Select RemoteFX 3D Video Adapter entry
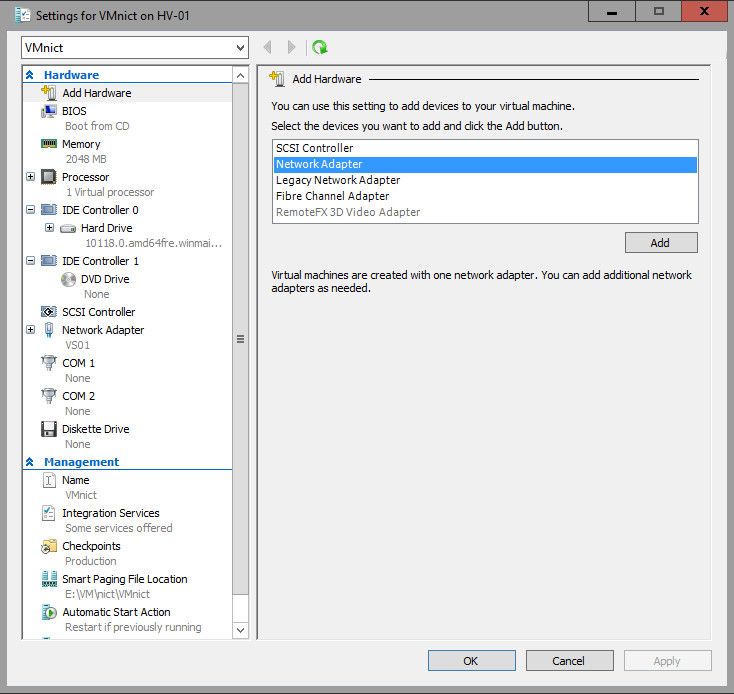Screen dimensions: 734x694 coord(485,212)
